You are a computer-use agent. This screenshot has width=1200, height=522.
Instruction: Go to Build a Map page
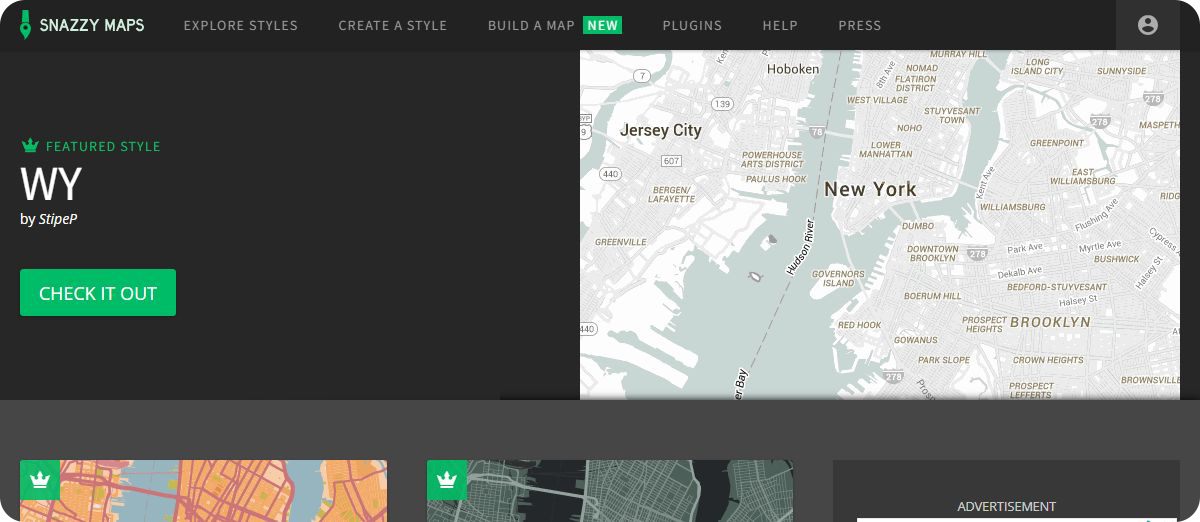[x=531, y=25]
